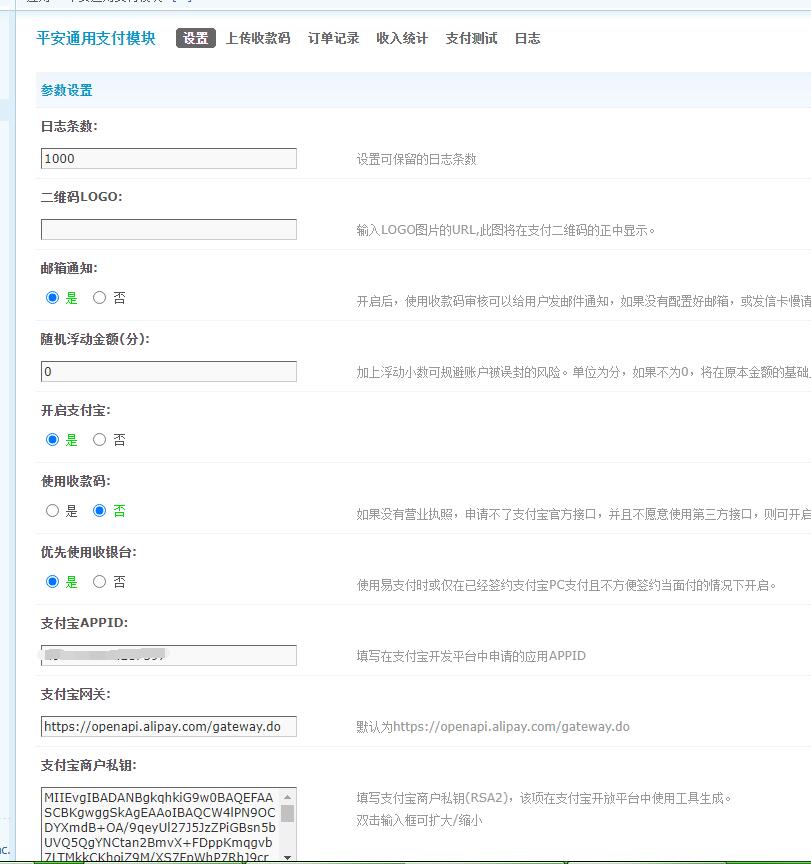Click the 二维码LOGO URL field

(169, 229)
